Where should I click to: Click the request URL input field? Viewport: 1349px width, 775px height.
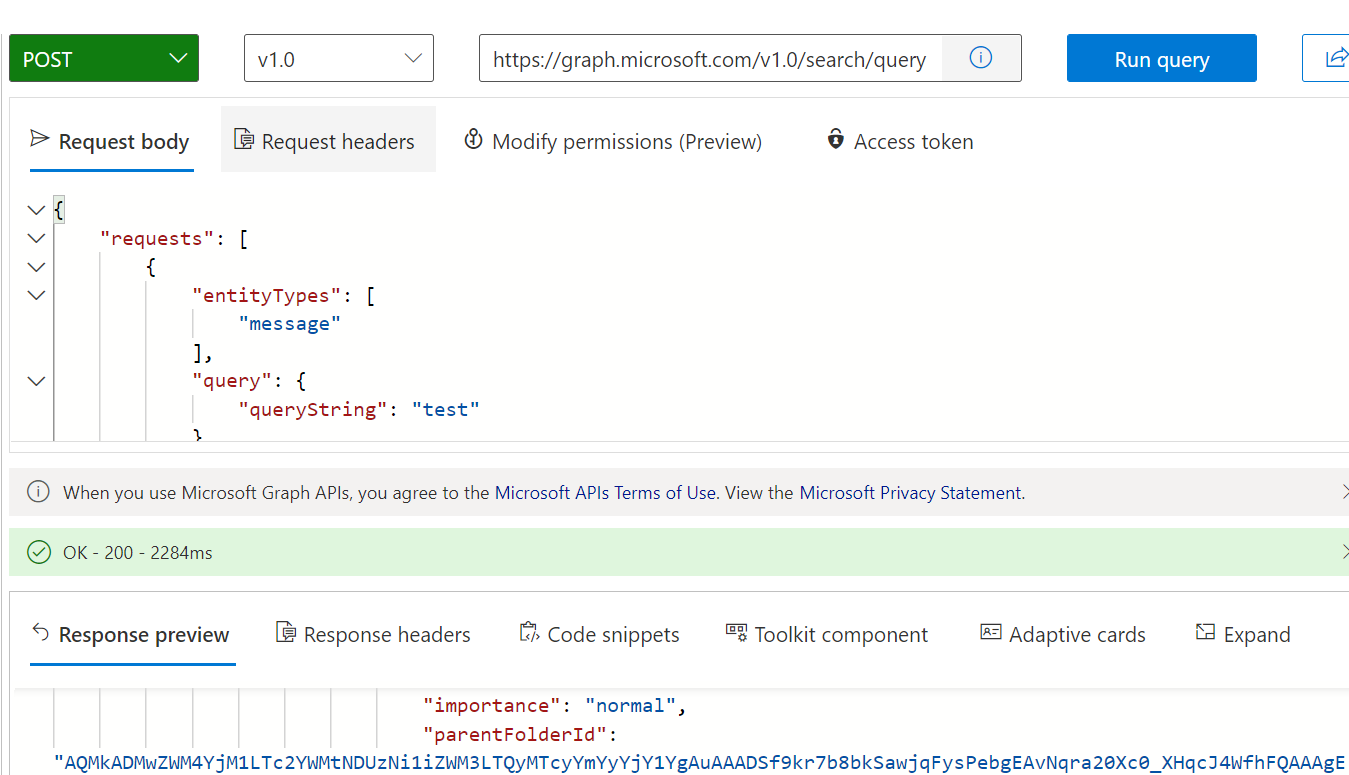click(710, 58)
